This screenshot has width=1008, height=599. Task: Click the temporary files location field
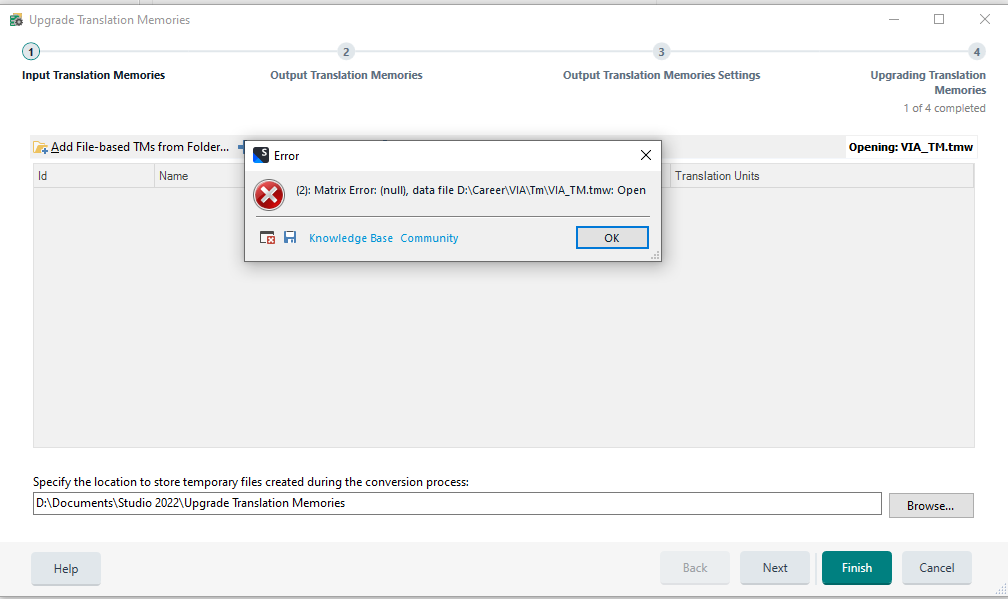[457, 503]
